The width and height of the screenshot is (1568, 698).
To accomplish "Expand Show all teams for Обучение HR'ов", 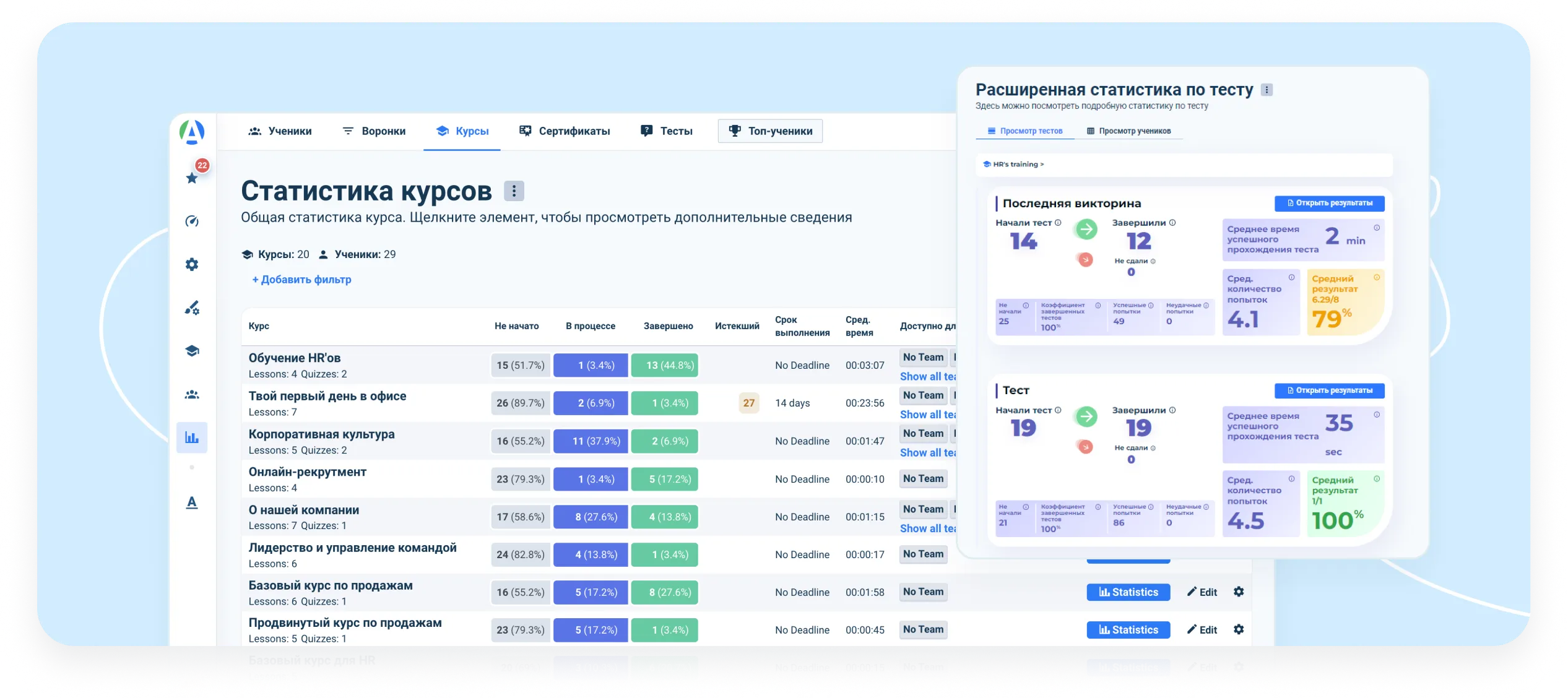I will (927, 376).
